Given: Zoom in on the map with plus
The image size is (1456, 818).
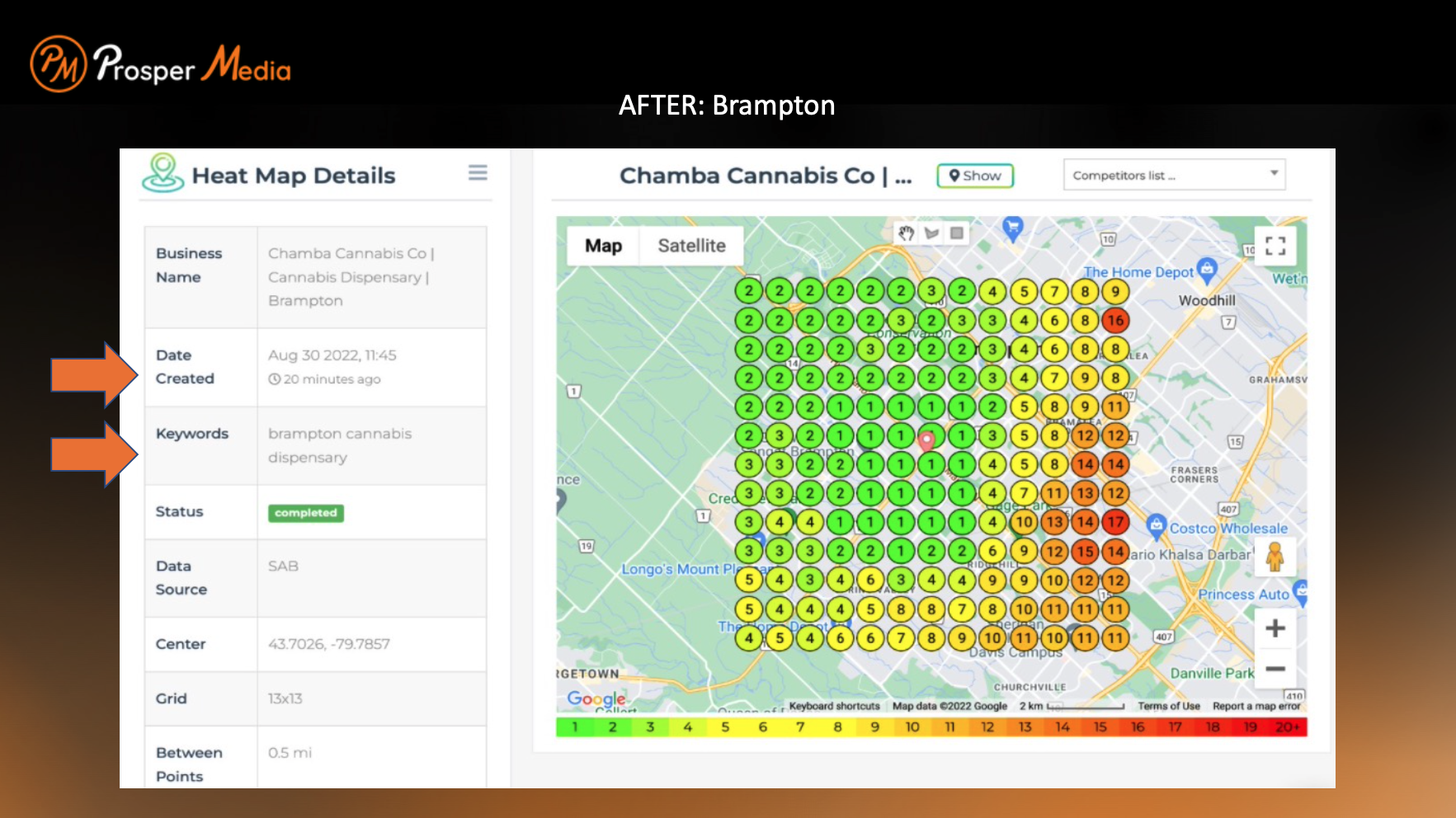Looking at the screenshot, I should click(1275, 628).
